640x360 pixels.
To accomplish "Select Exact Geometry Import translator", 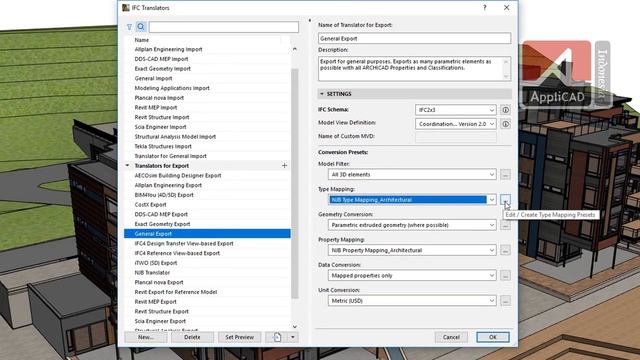I will 207,69.
